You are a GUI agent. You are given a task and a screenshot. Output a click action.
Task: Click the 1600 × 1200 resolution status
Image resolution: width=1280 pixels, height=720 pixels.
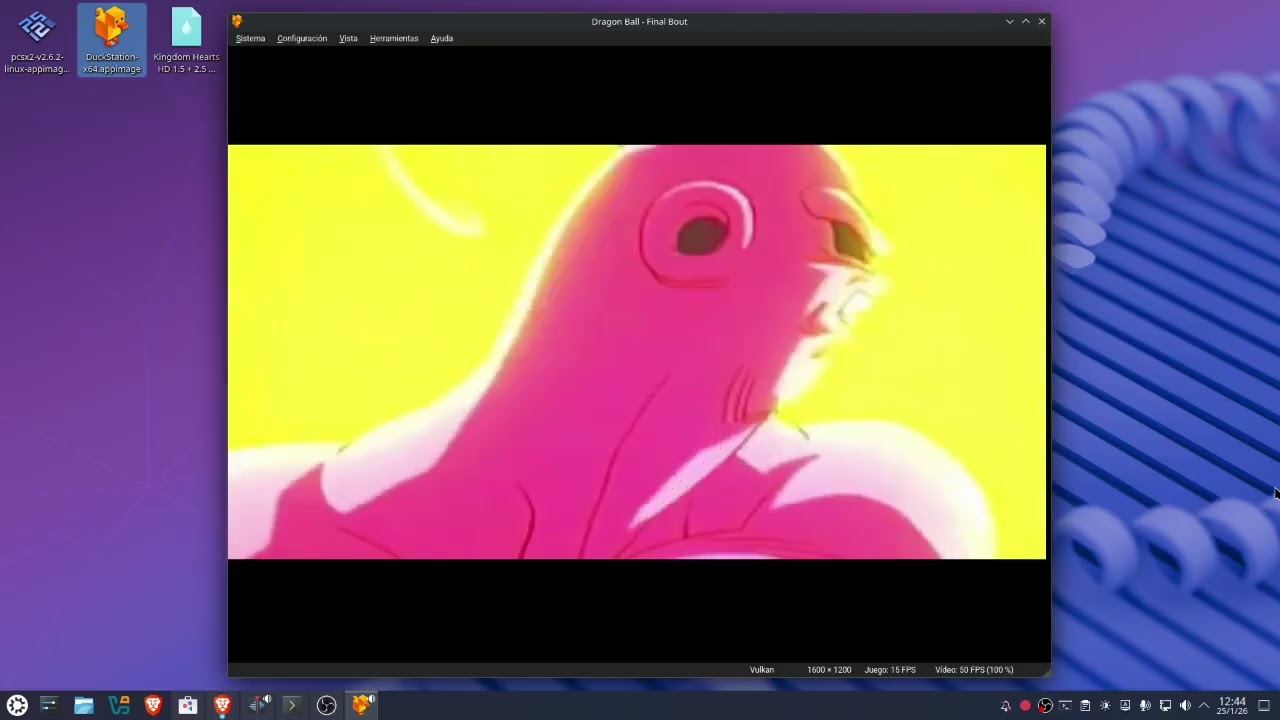point(829,670)
